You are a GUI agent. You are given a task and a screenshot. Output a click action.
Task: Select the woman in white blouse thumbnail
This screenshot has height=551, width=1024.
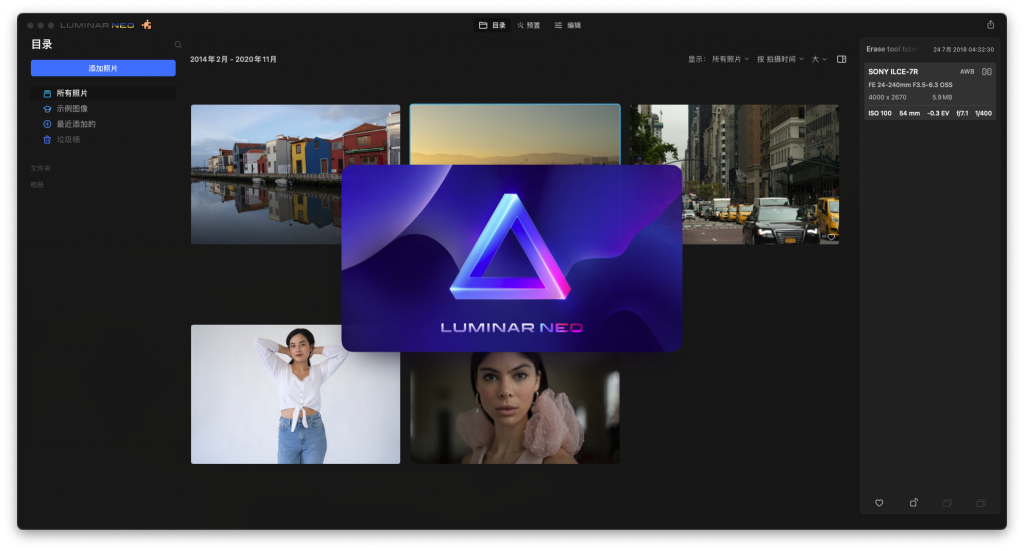pyautogui.click(x=295, y=394)
